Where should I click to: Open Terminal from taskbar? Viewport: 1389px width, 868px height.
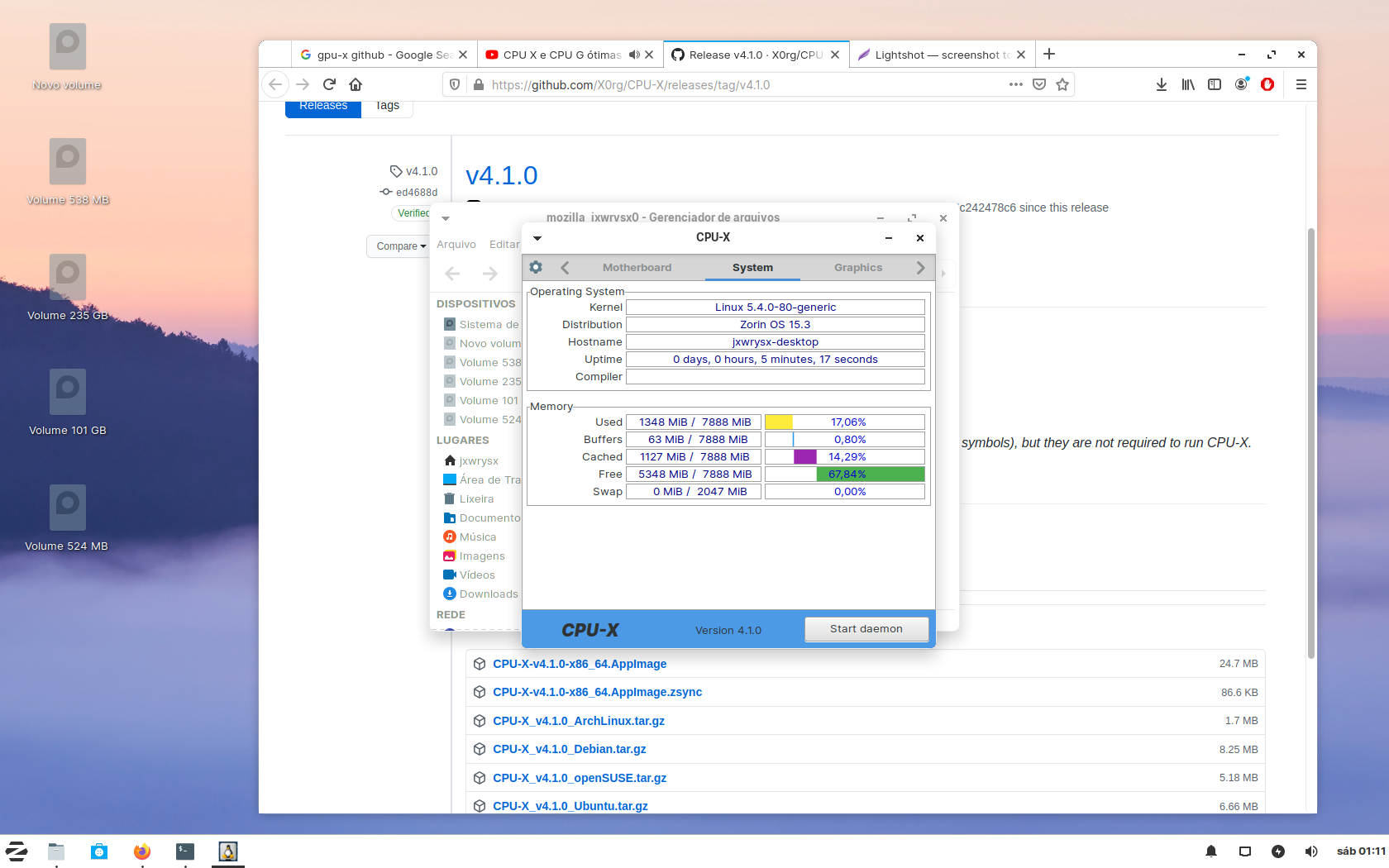[x=185, y=851]
